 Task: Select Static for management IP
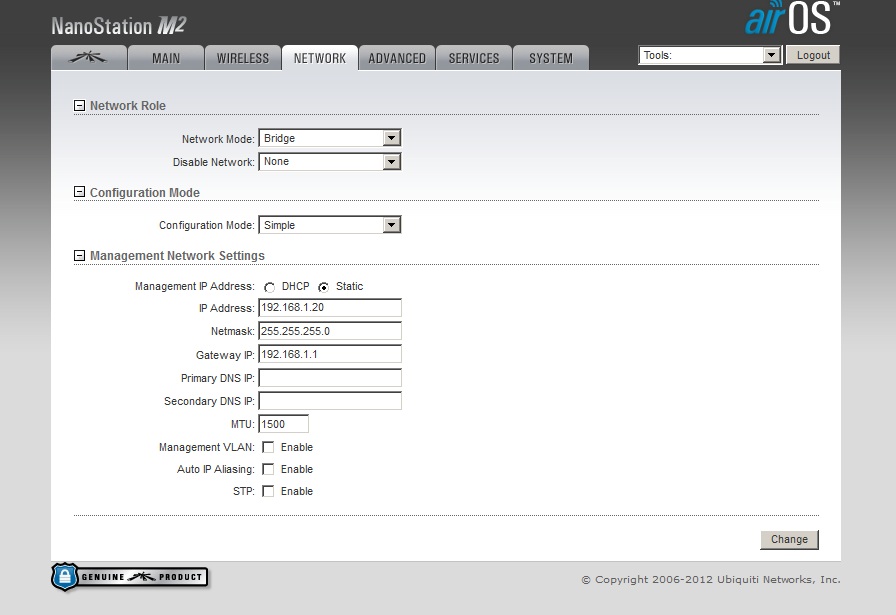point(323,287)
